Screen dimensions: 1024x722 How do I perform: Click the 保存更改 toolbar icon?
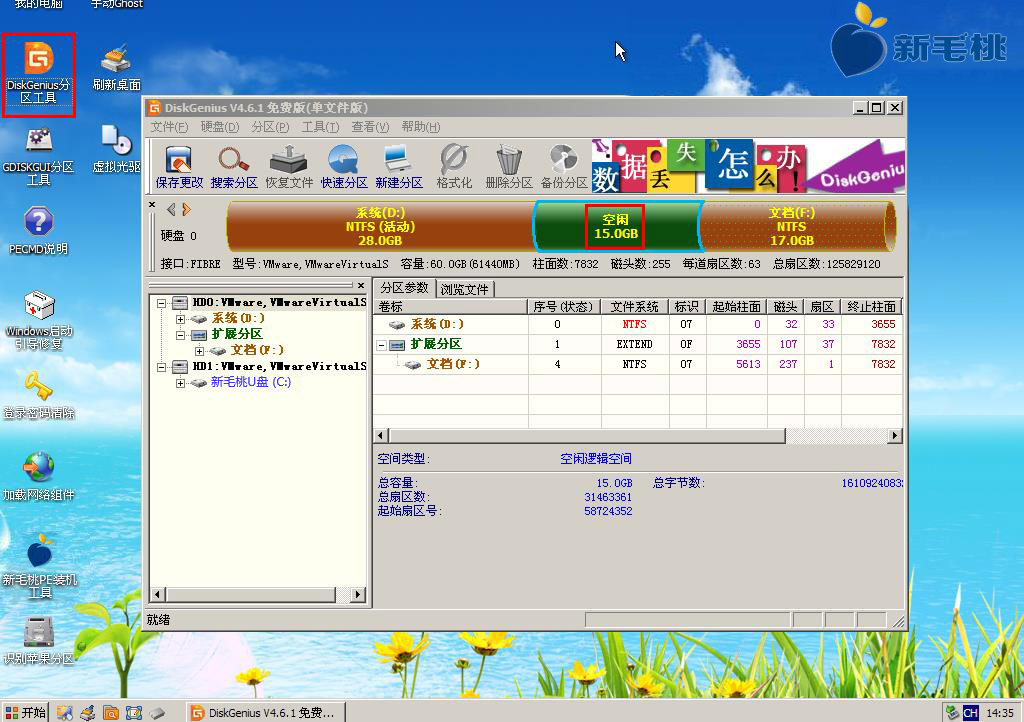click(179, 167)
